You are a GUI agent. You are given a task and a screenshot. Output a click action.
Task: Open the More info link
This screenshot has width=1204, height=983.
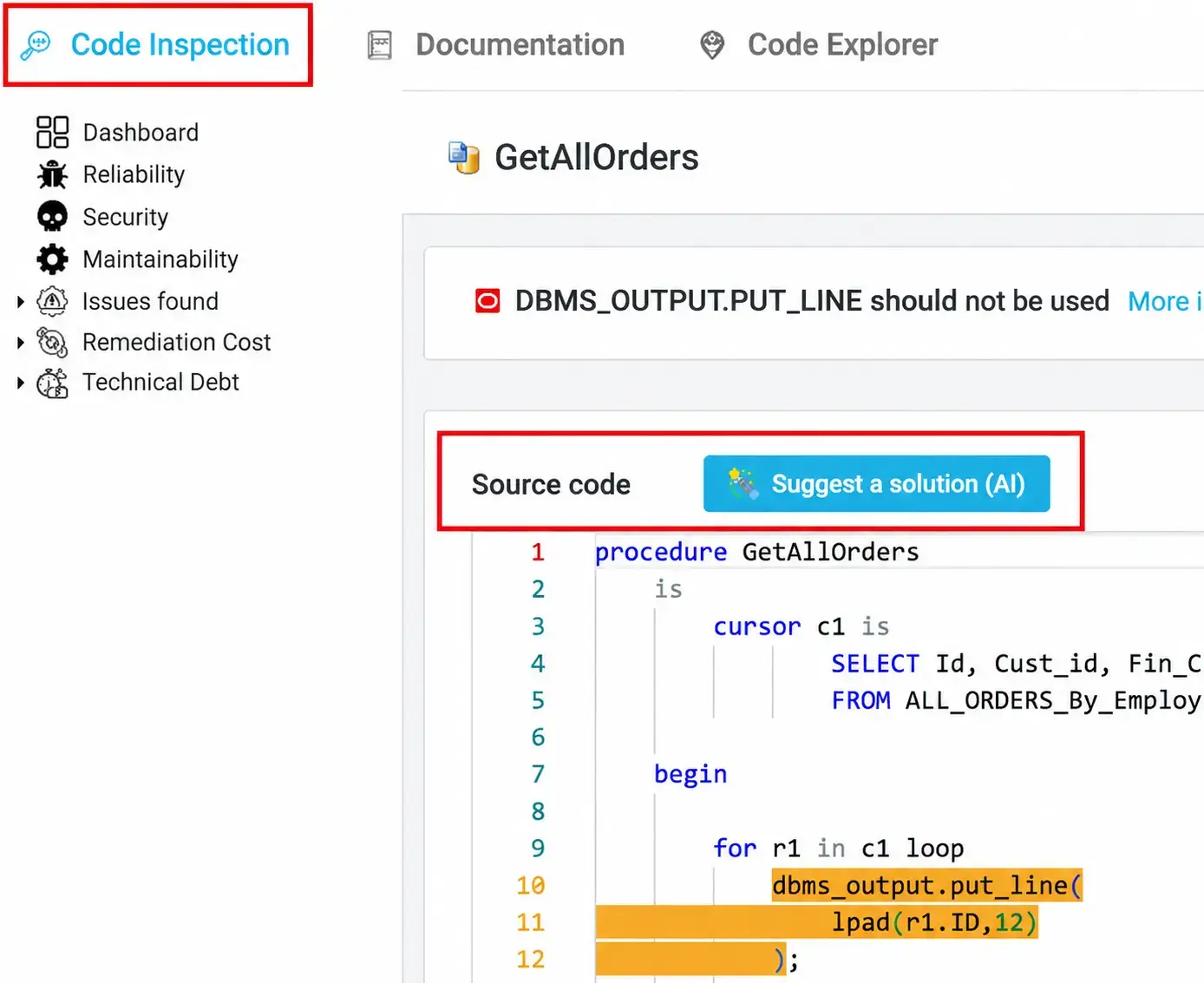pos(1165,302)
